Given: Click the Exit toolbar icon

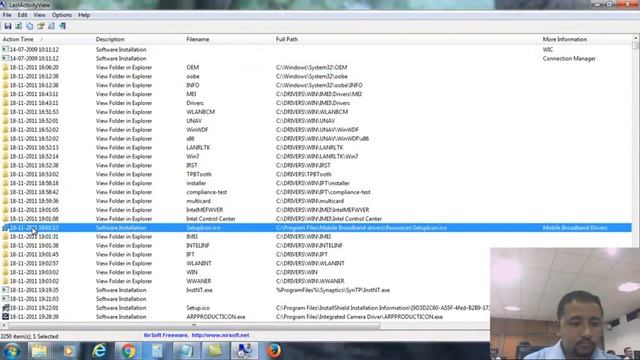Looking at the screenshot, I should 62,26.
